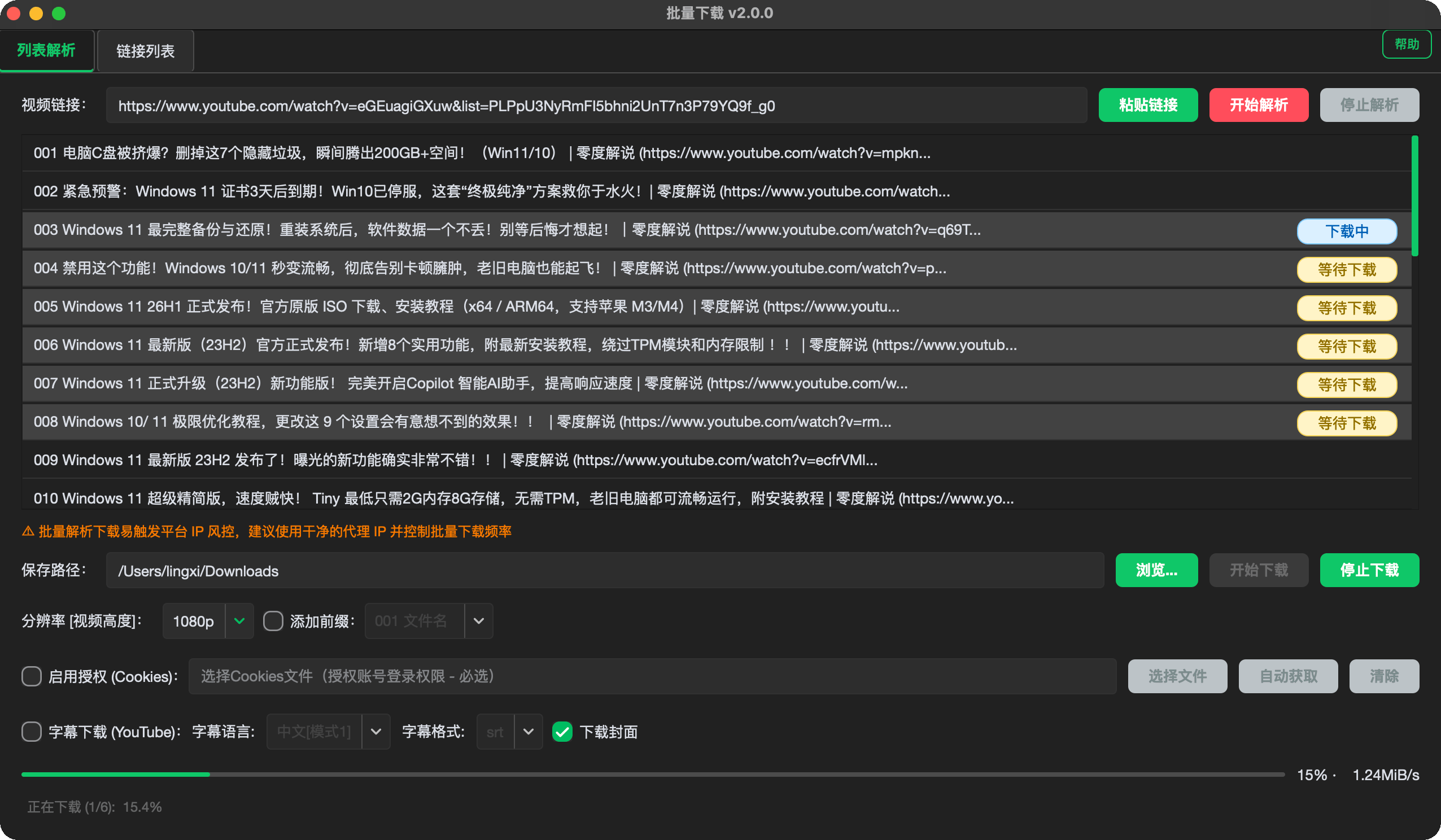Click the 开始下载 button
The width and height of the screenshot is (1441, 840).
1258,570
